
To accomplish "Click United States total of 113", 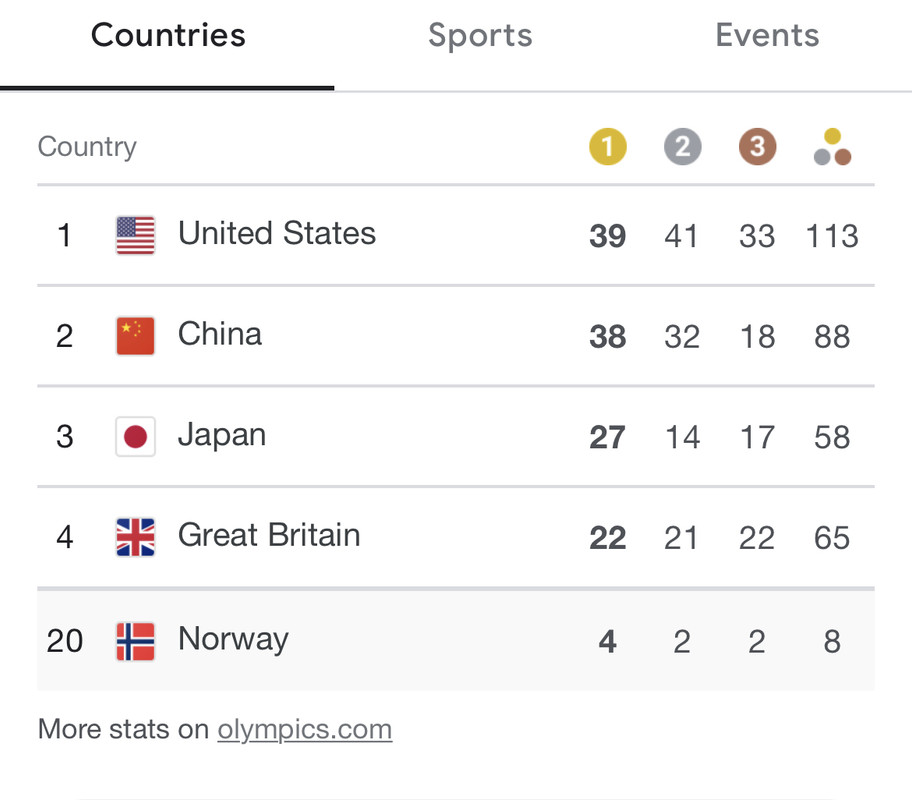I will pos(832,236).
